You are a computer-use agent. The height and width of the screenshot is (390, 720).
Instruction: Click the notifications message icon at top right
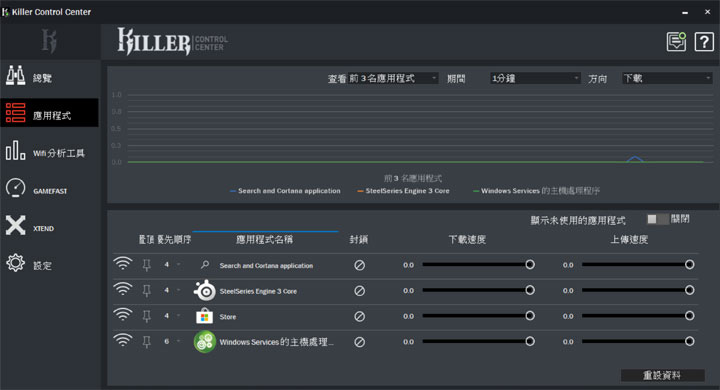click(x=676, y=42)
